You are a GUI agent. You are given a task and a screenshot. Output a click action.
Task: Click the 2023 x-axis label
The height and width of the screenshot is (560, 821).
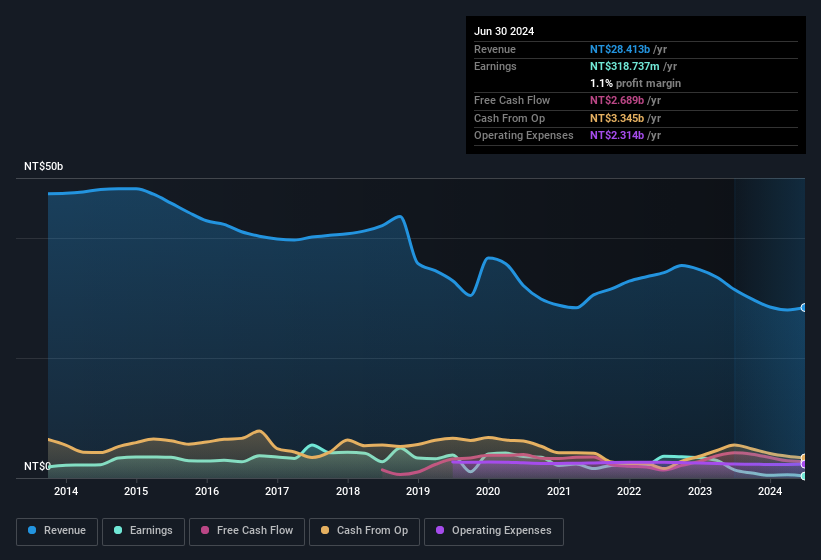(x=700, y=491)
